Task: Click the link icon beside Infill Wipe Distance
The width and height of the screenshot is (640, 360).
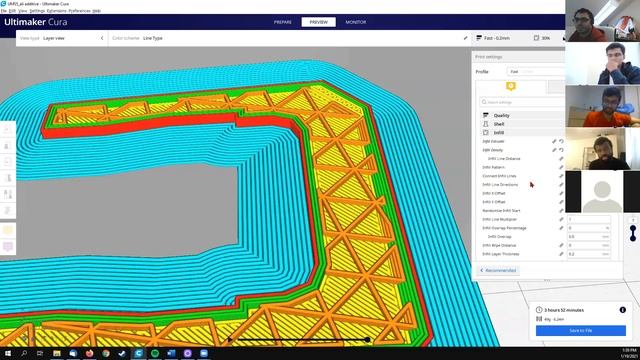Action: point(561,245)
